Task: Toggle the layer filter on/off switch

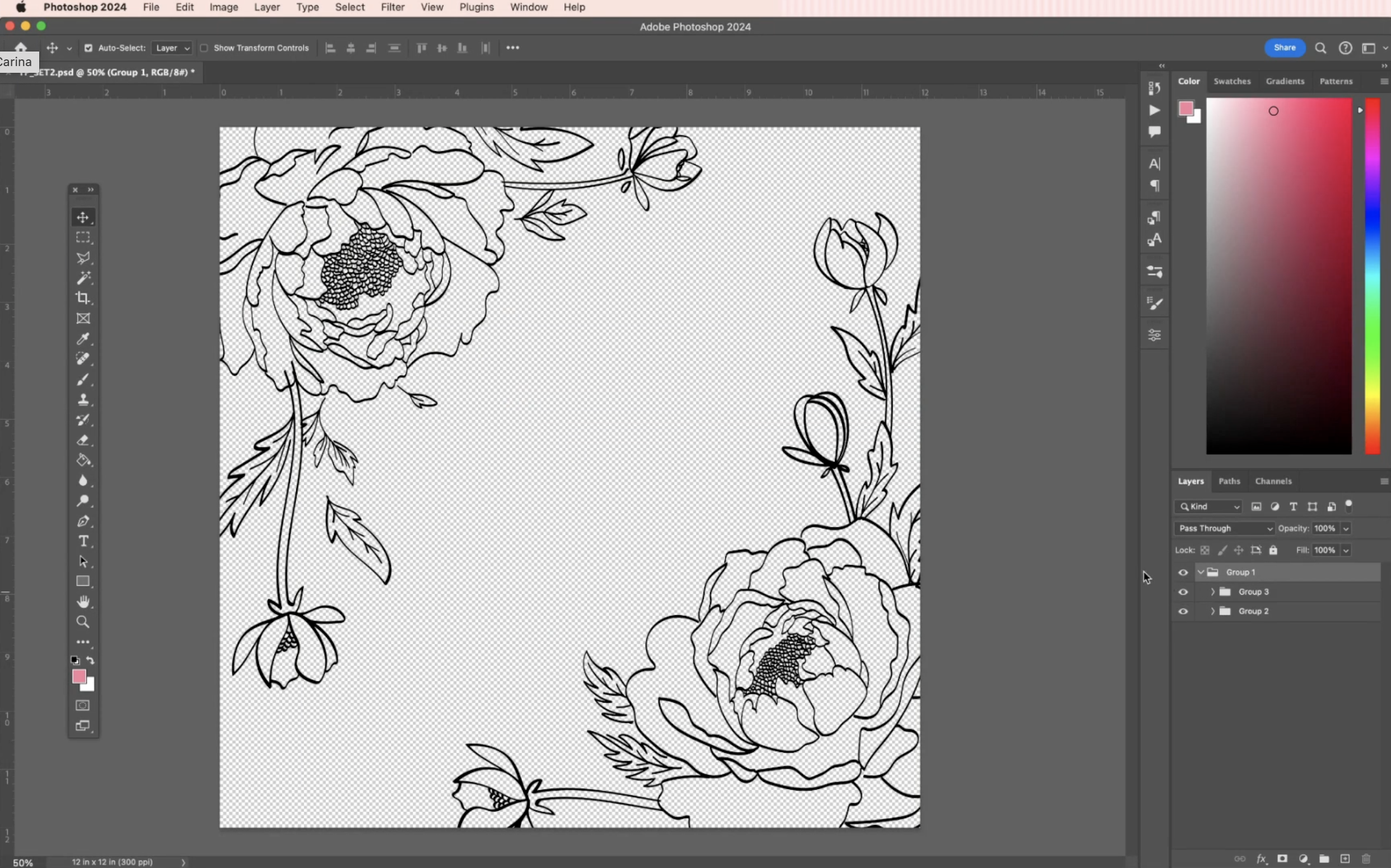Action: tap(1349, 506)
